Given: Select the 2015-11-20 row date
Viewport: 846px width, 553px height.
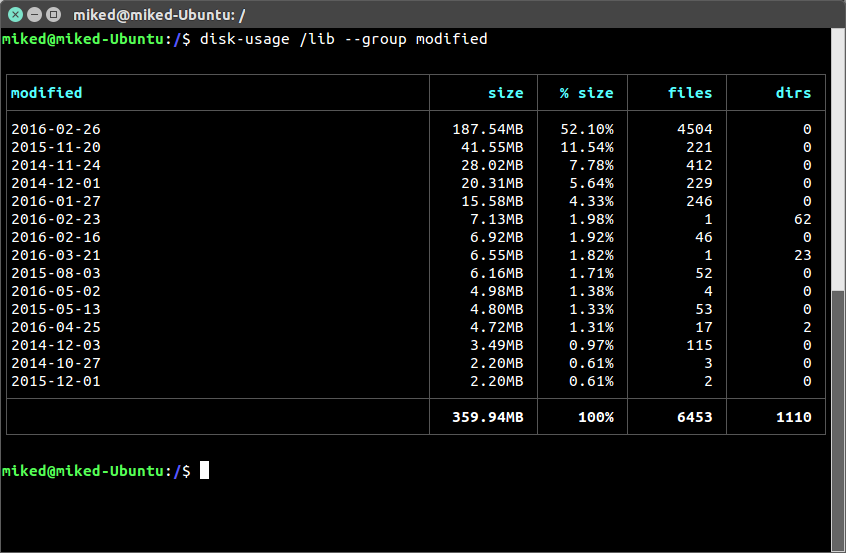Looking at the screenshot, I should point(56,147).
